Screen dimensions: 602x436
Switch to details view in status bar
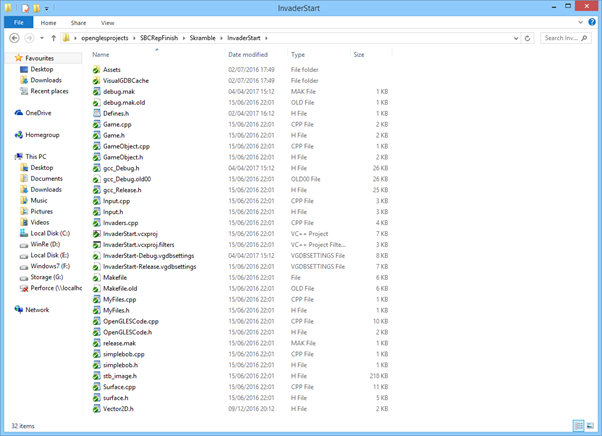pyautogui.click(x=579, y=427)
